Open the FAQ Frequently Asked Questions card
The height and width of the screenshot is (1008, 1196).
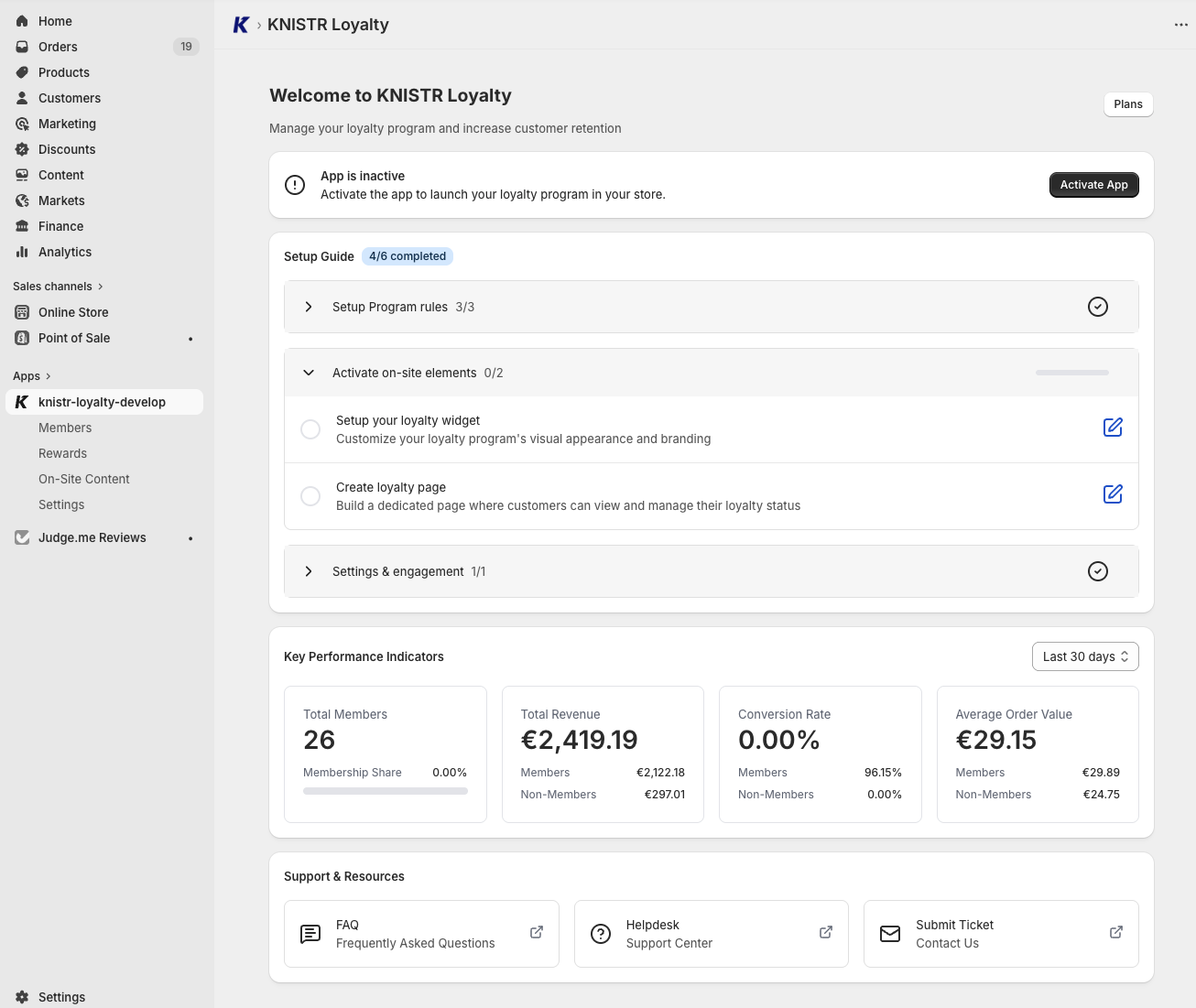421,934
